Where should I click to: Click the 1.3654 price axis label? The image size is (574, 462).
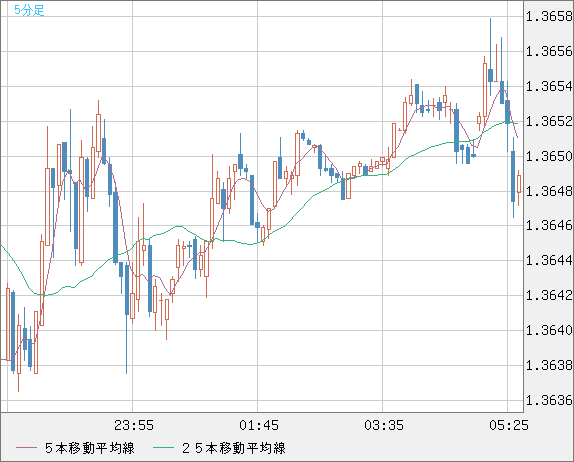549,86
